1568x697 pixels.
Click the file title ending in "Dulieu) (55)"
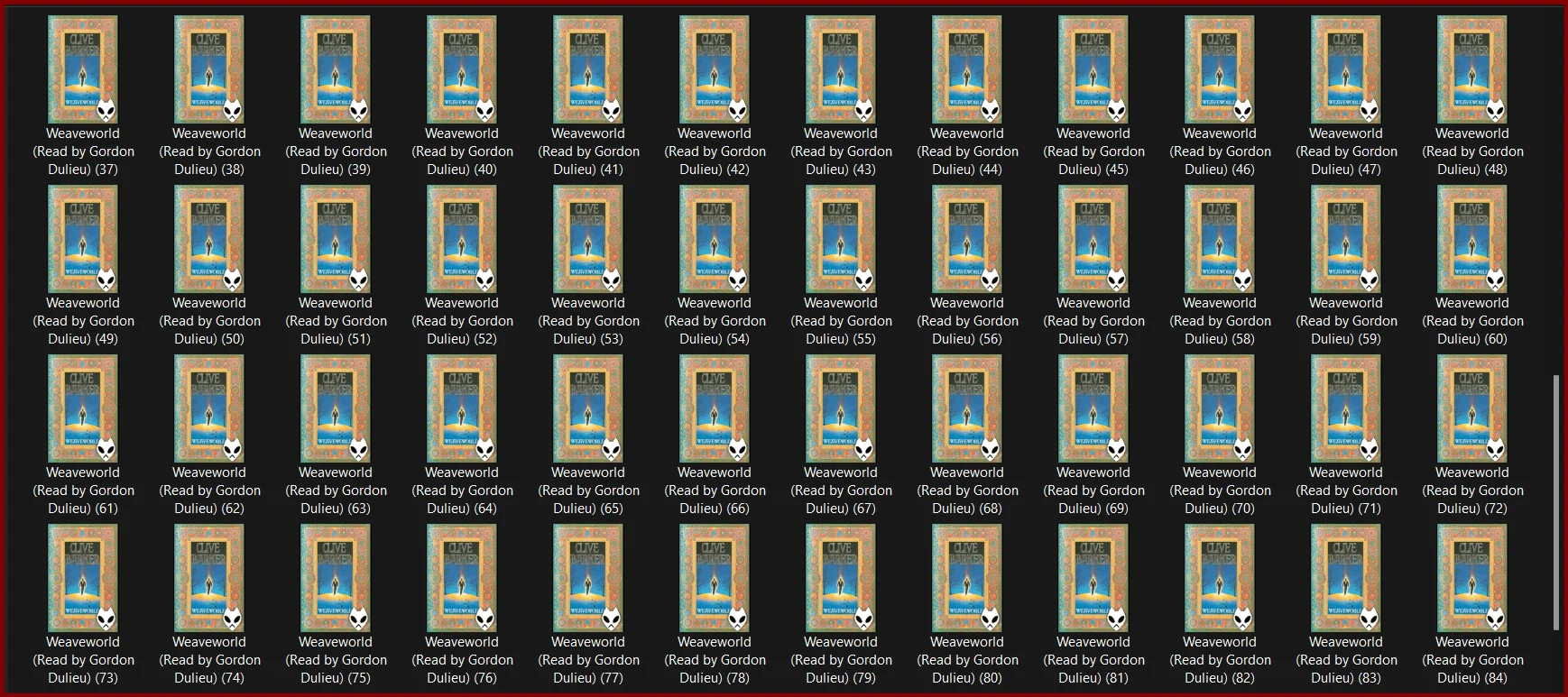click(841, 321)
